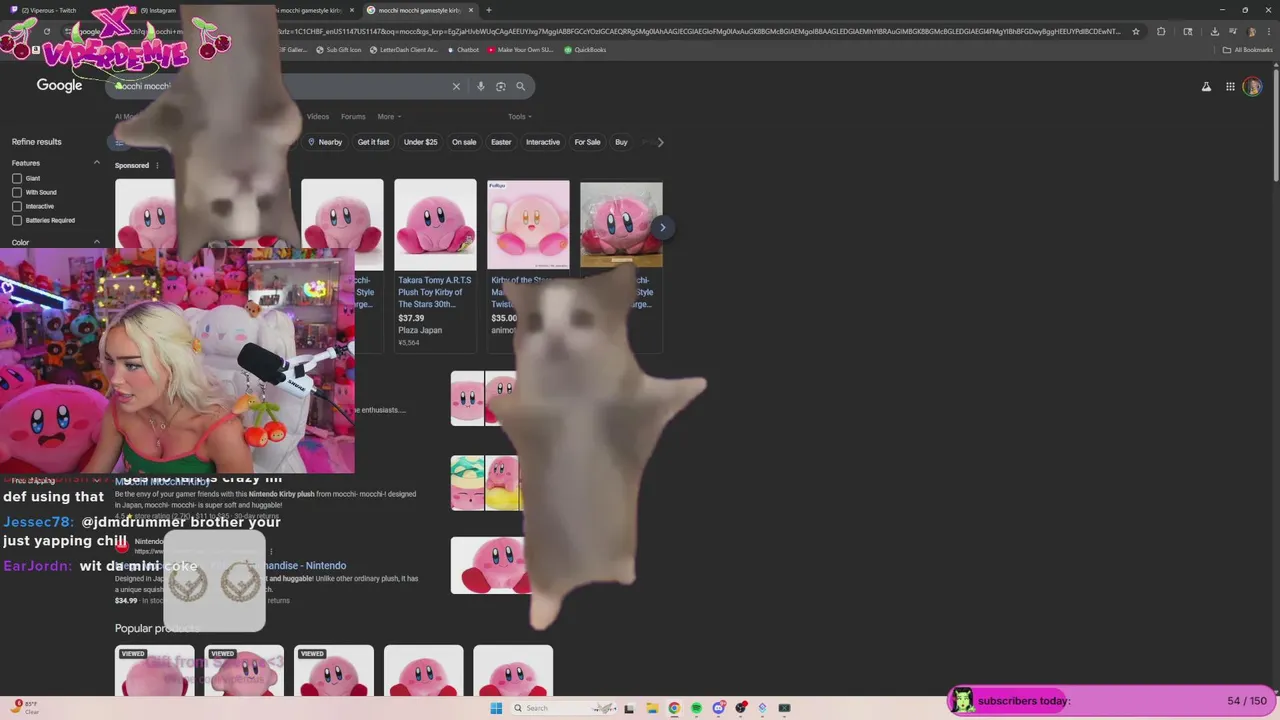Click the Google logo
1280x720 pixels.
[x=59, y=86]
